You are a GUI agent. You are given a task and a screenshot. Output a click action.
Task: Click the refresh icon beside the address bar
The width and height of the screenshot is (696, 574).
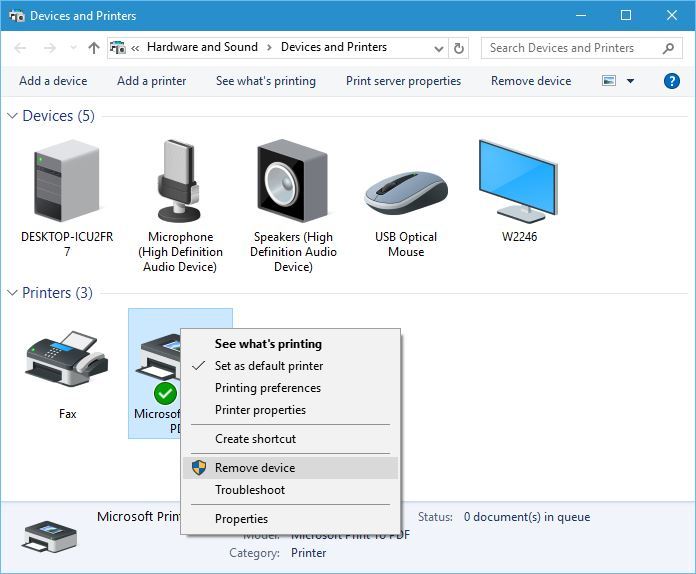click(459, 48)
